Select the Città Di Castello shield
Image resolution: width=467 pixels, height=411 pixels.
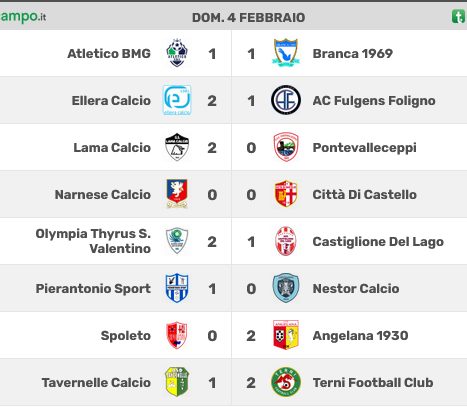coord(286,194)
